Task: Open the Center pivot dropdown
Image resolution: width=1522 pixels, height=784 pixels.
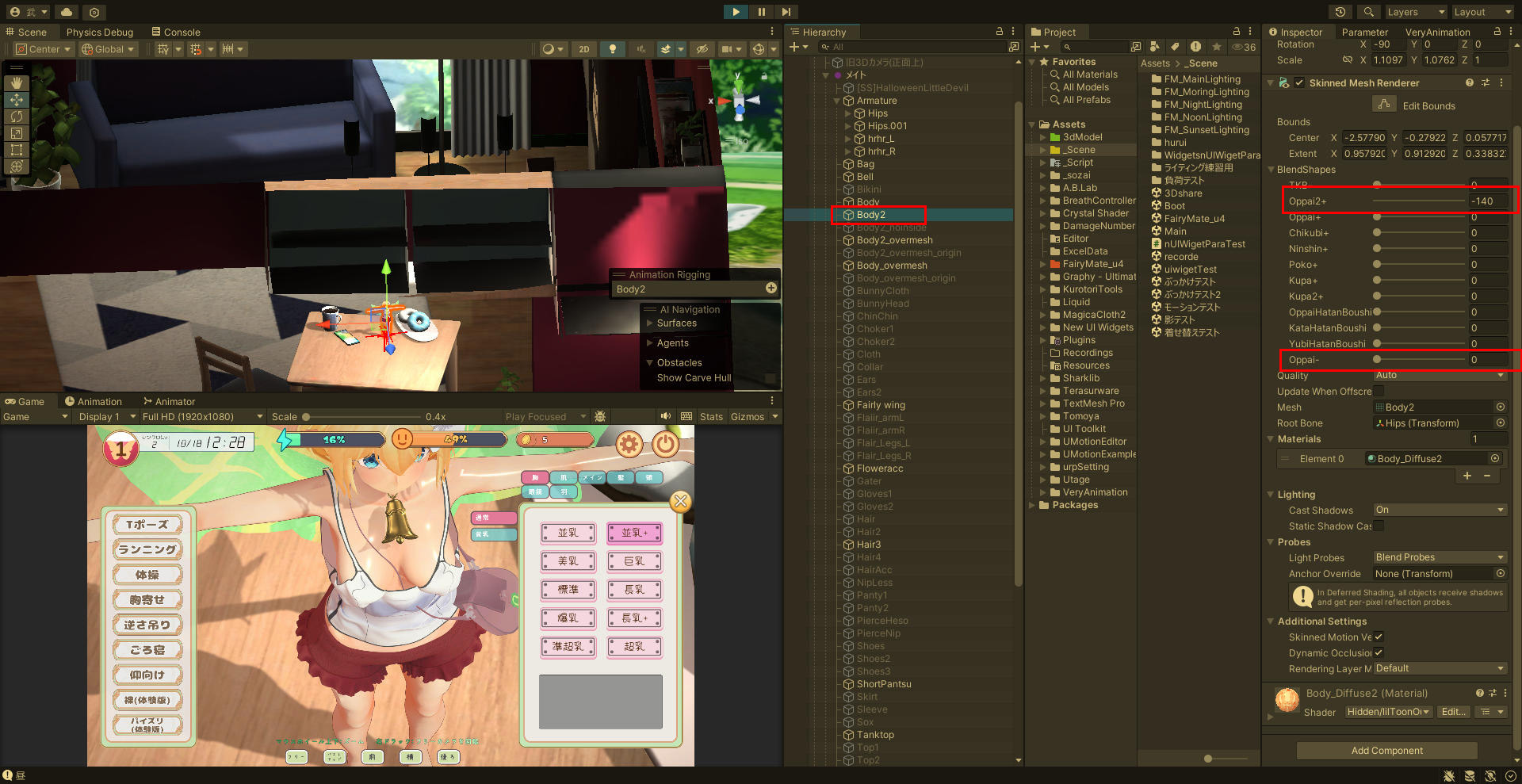Action: (44, 49)
